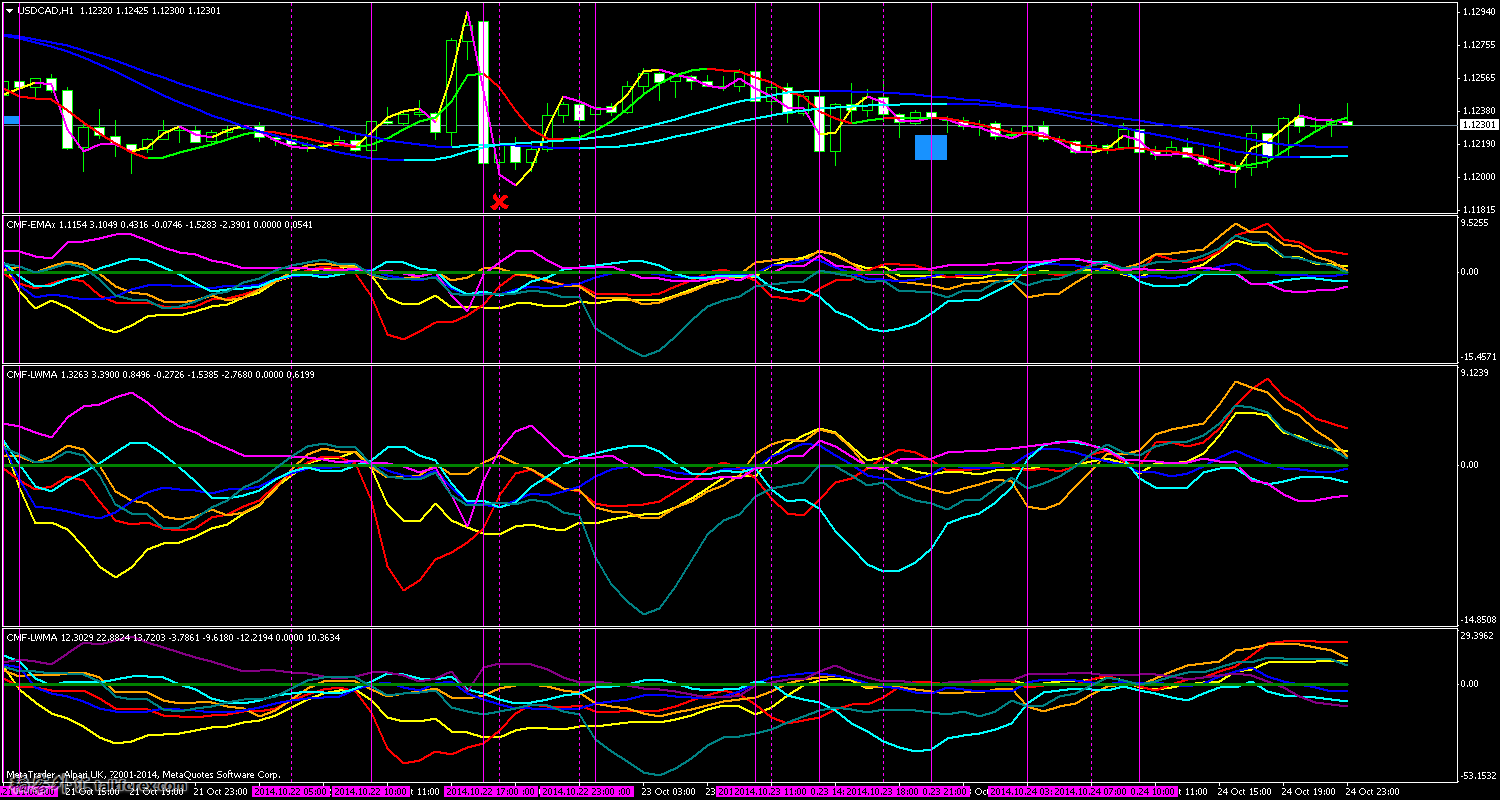1500x800 pixels.
Task: Click the 29.3962 indicator scale value
Action: tap(1477, 635)
